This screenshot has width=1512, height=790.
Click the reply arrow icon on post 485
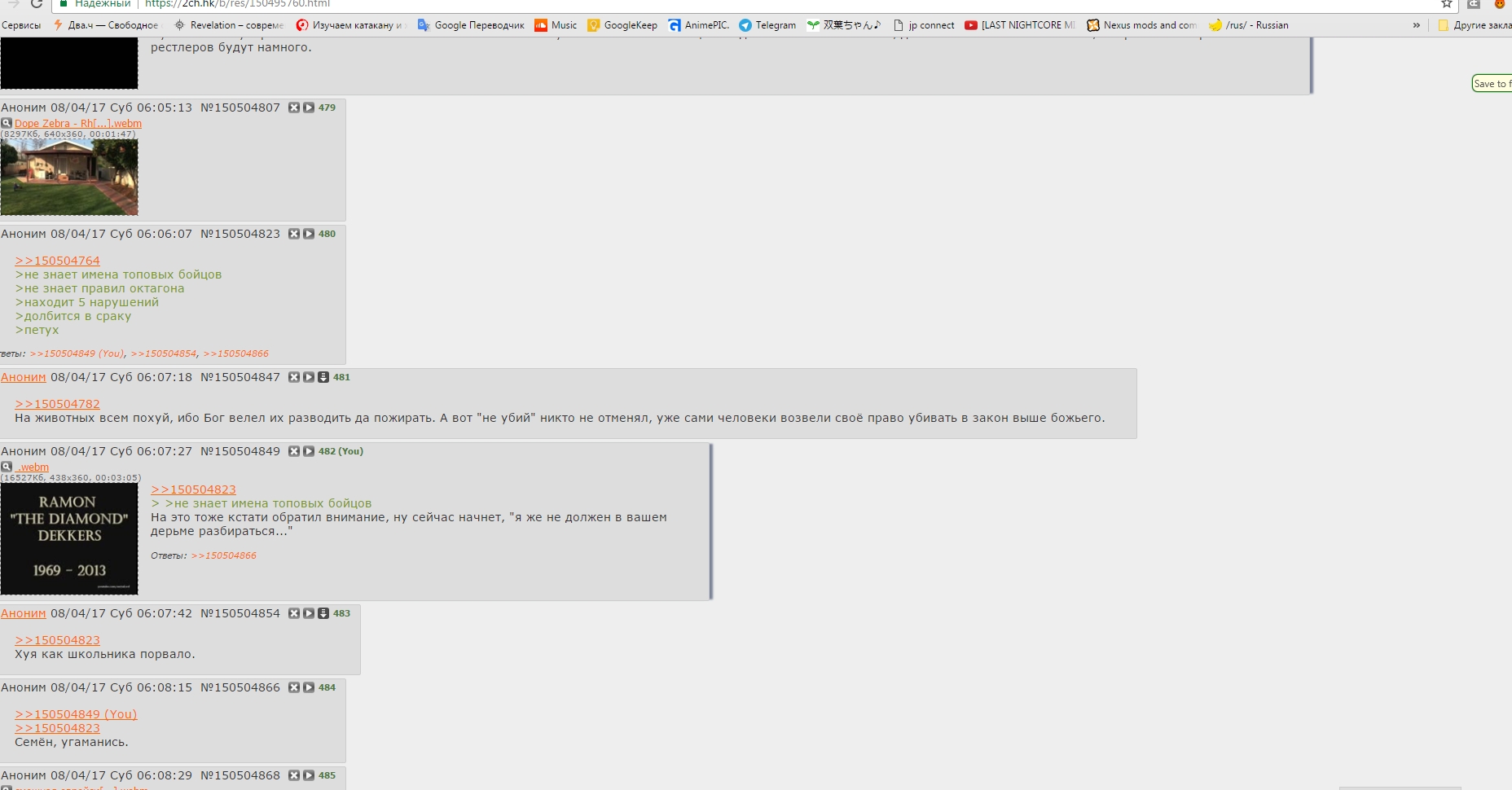point(309,775)
